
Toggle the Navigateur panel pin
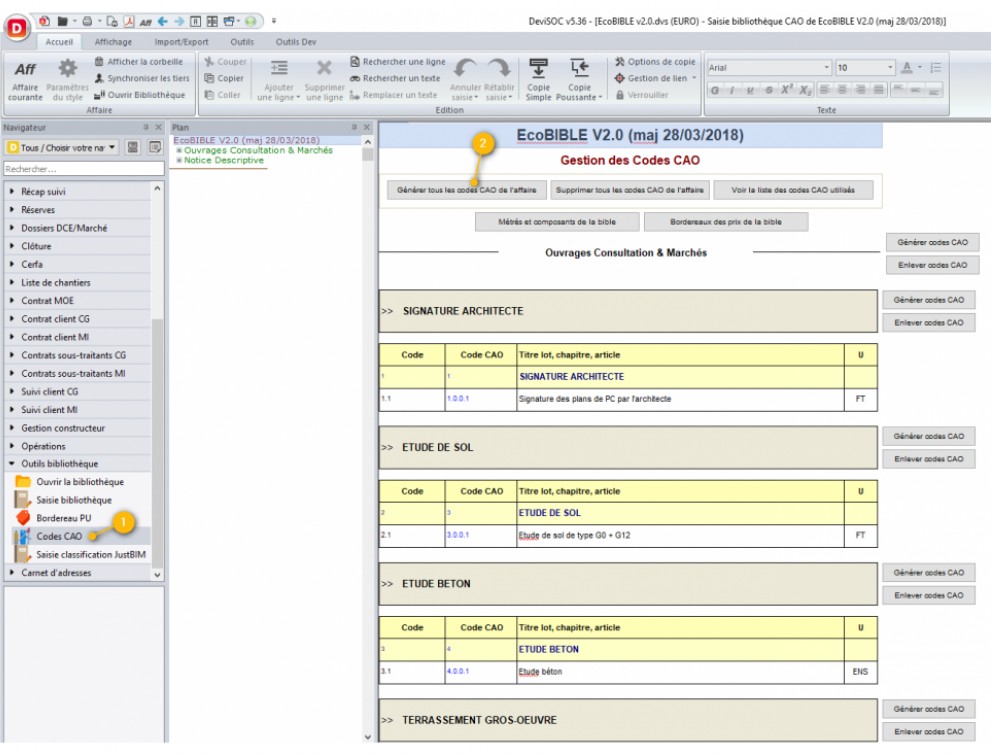pyautogui.click(x=146, y=127)
